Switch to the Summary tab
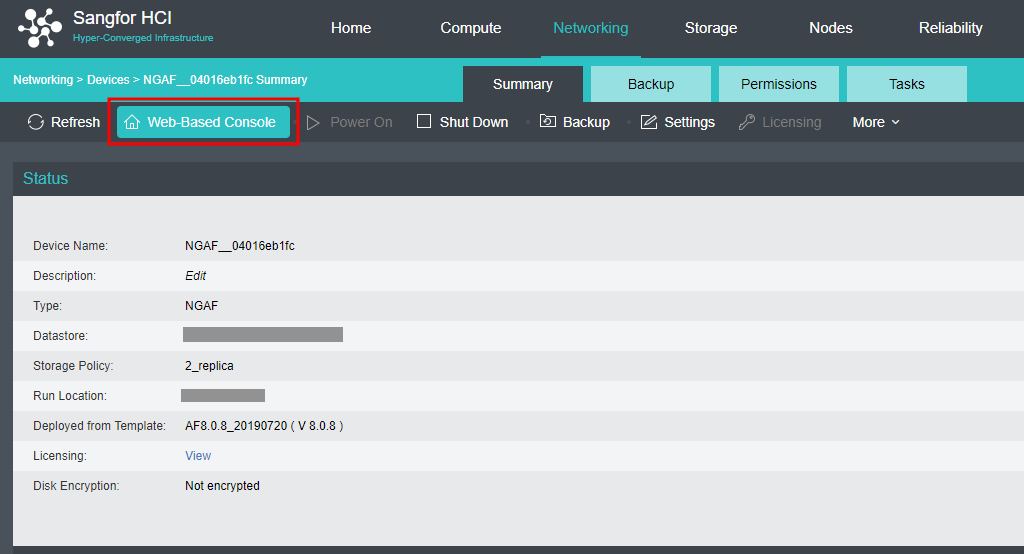This screenshot has width=1024, height=554. 522,84
